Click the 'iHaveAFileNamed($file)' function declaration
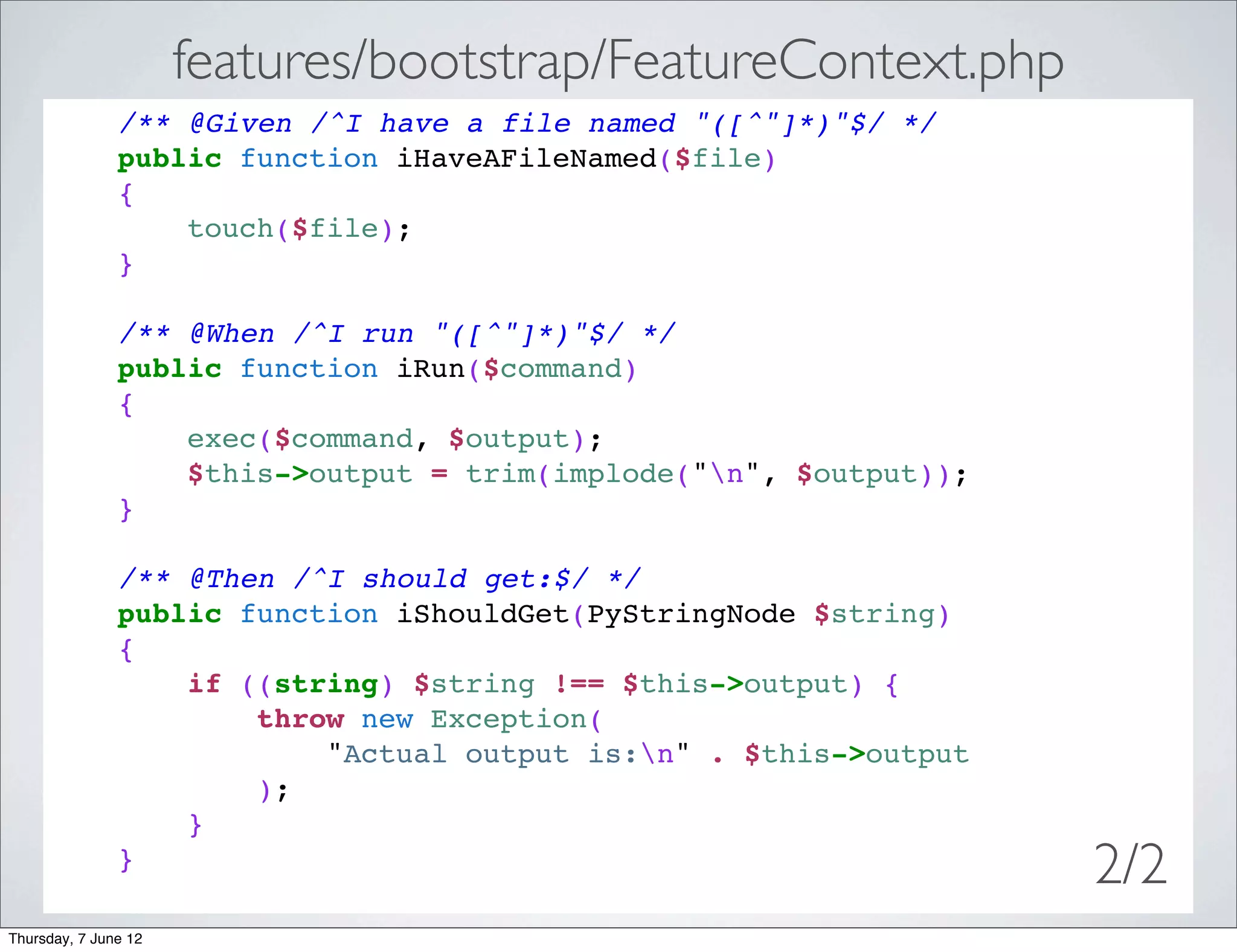Screen dimensions: 1237x952 coord(446,159)
